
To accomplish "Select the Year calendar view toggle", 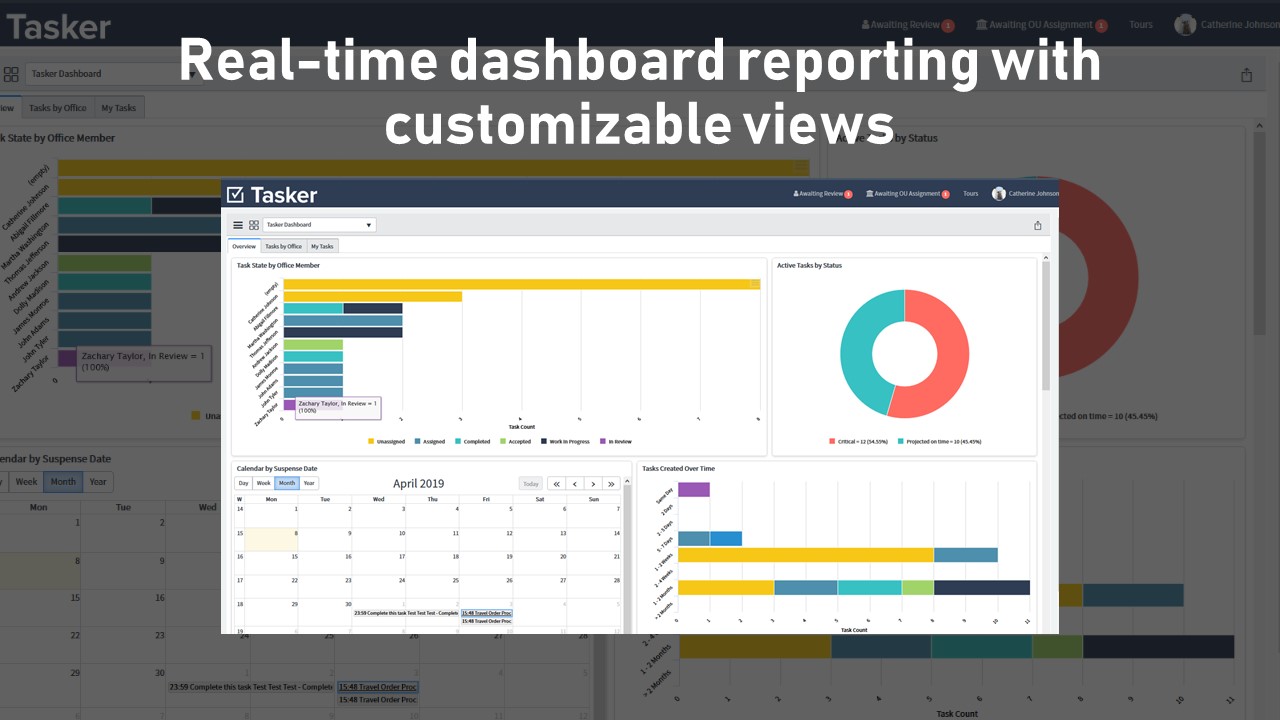I will click(x=309, y=483).
